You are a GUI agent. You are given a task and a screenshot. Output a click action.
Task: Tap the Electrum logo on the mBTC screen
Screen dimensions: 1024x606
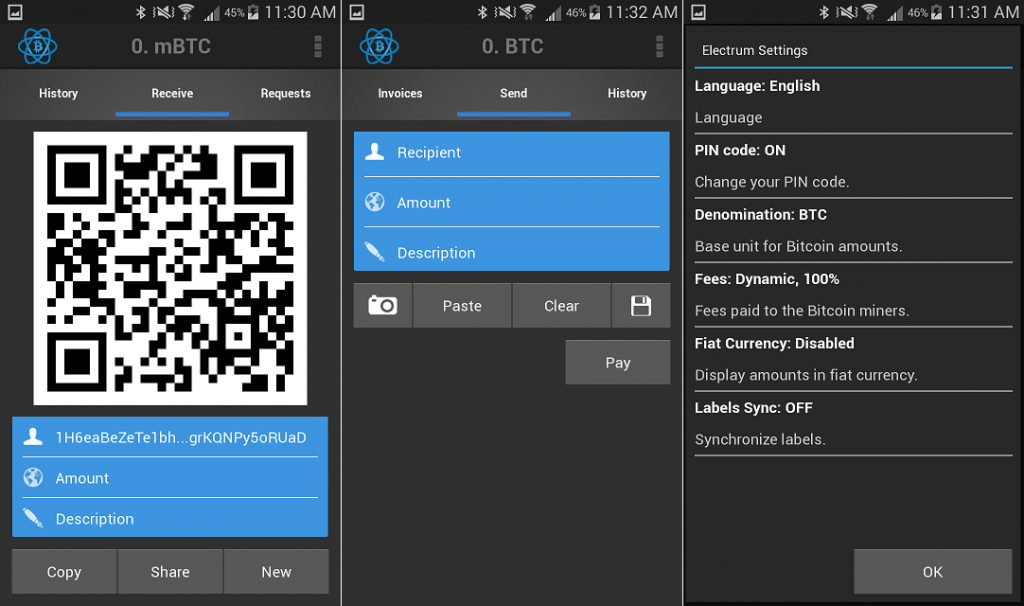pyautogui.click(x=37, y=46)
